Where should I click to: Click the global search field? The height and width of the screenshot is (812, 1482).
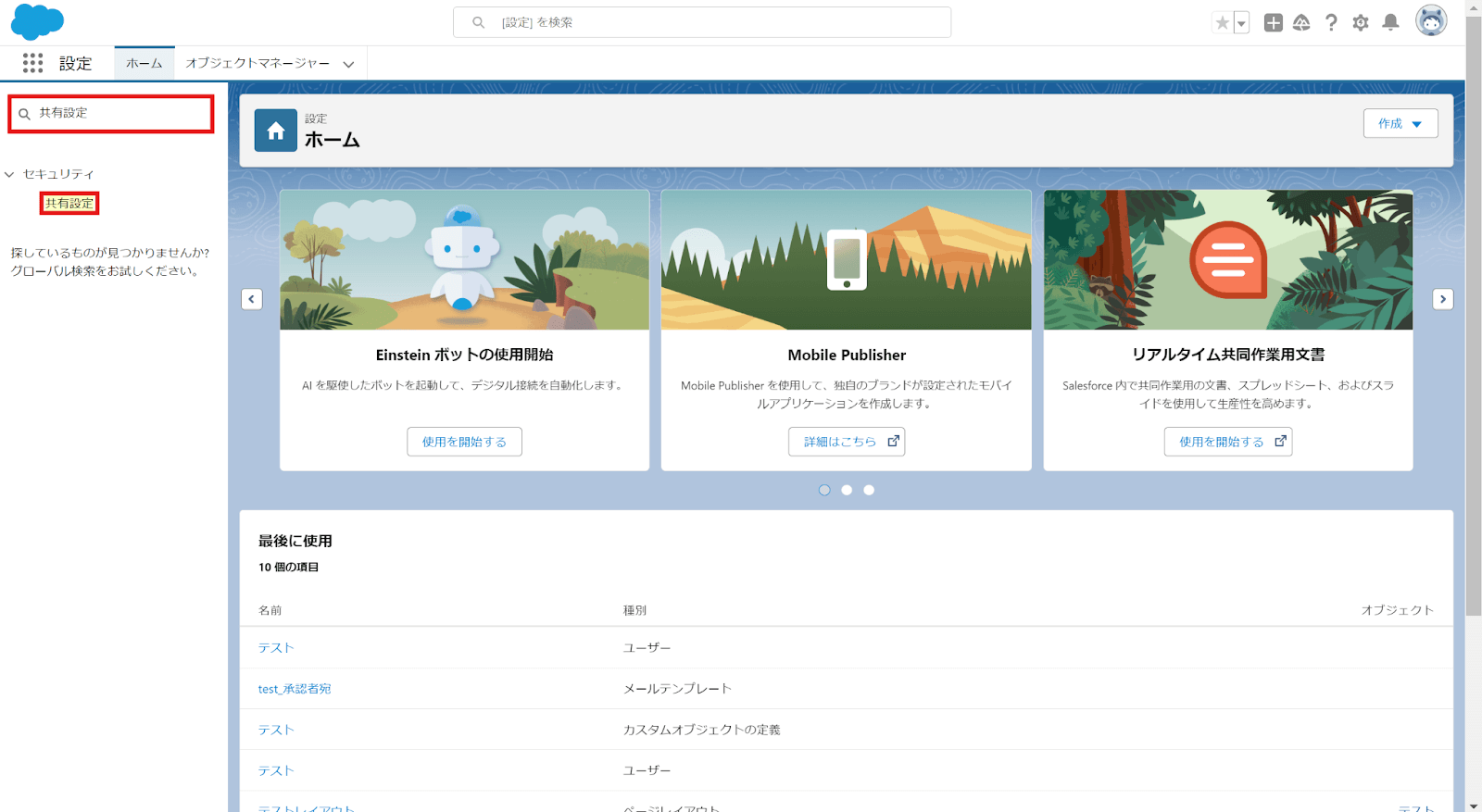pos(702,22)
